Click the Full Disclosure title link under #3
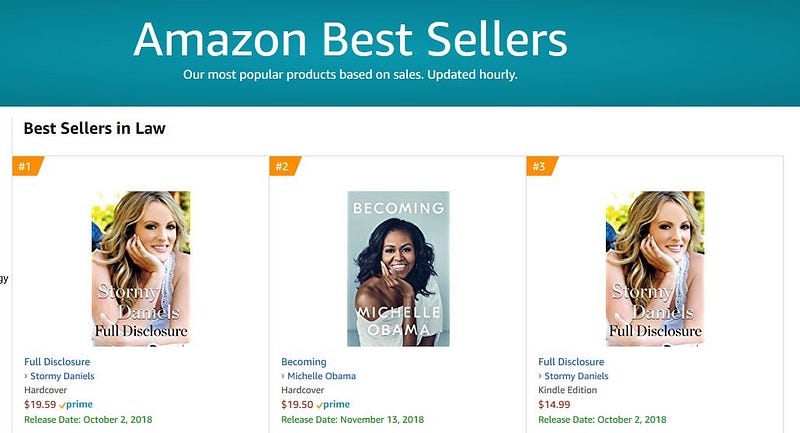The height and width of the screenshot is (433, 800). pos(571,362)
